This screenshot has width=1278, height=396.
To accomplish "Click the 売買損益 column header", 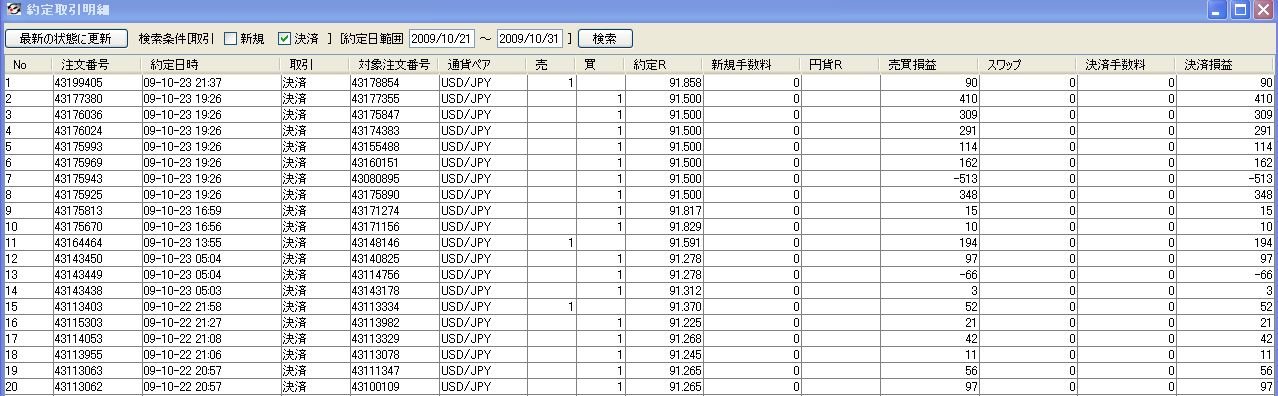I will (x=930, y=65).
